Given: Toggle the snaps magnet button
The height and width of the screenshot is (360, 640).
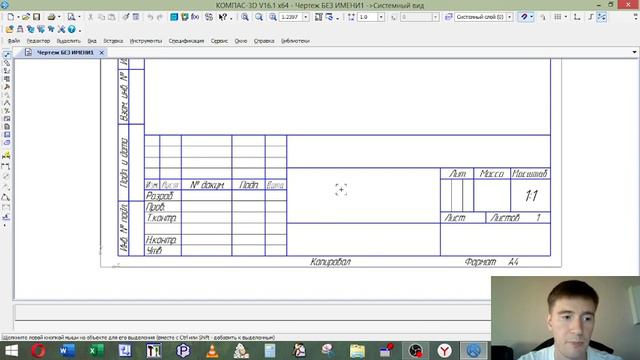Looking at the screenshot, I should [x=524, y=17].
